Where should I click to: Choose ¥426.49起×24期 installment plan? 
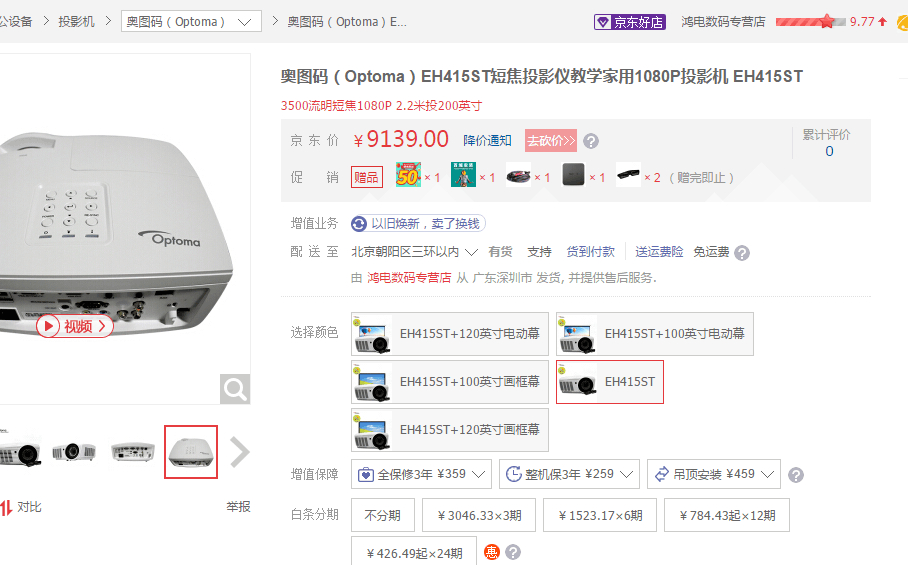(414, 551)
